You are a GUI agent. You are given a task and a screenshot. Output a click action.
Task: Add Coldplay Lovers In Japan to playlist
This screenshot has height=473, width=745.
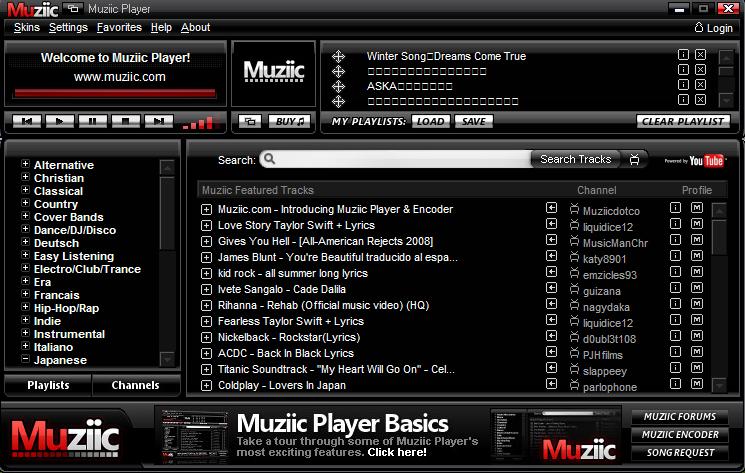(206, 386)
